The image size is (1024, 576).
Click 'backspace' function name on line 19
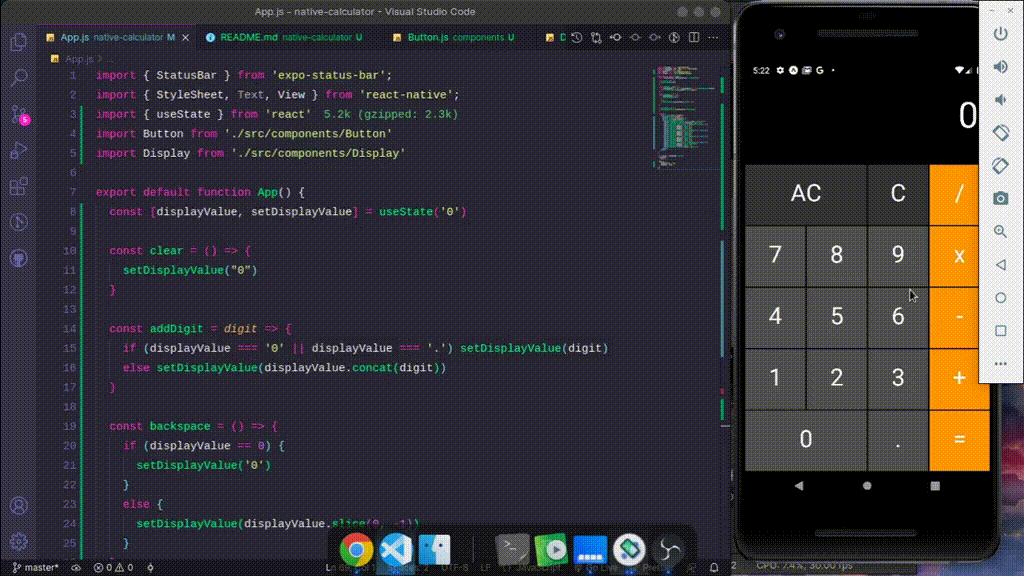pos(180,426)
